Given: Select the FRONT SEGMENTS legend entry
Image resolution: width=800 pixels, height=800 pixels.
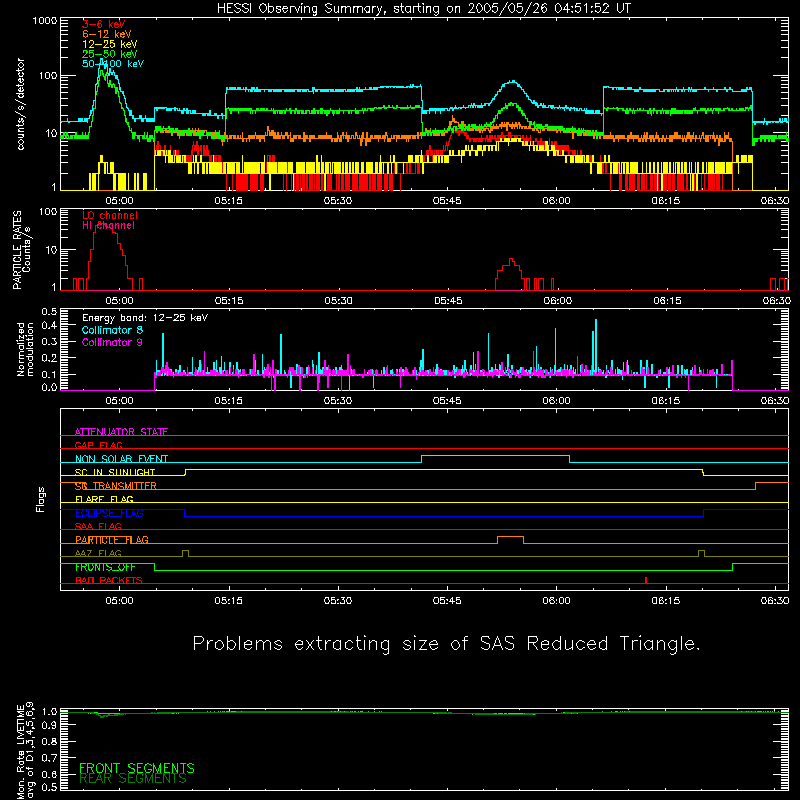Looking at the screenshot, I should pos(137,768).
